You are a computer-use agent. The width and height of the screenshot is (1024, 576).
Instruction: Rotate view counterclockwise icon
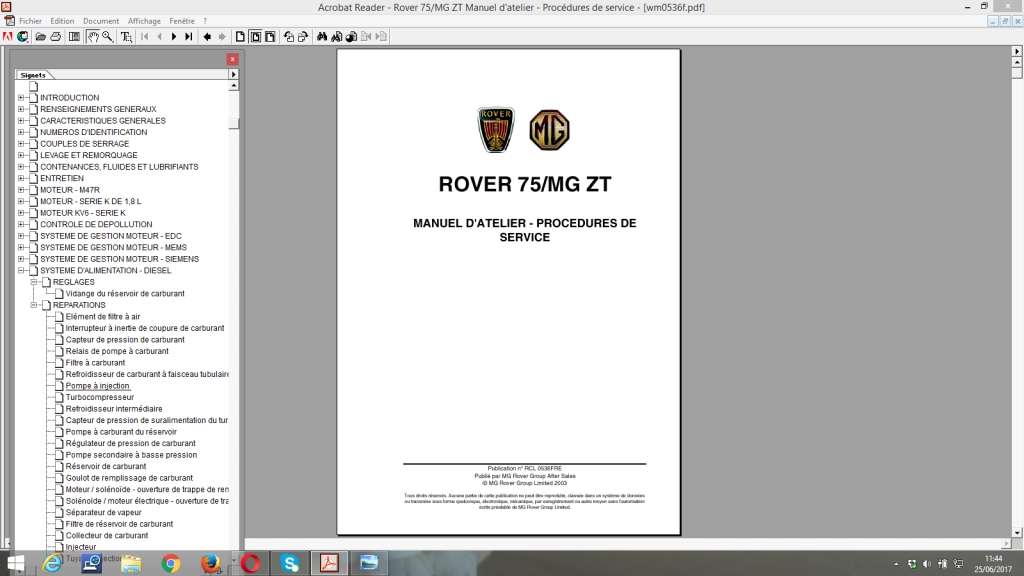[x=289, y=37]
